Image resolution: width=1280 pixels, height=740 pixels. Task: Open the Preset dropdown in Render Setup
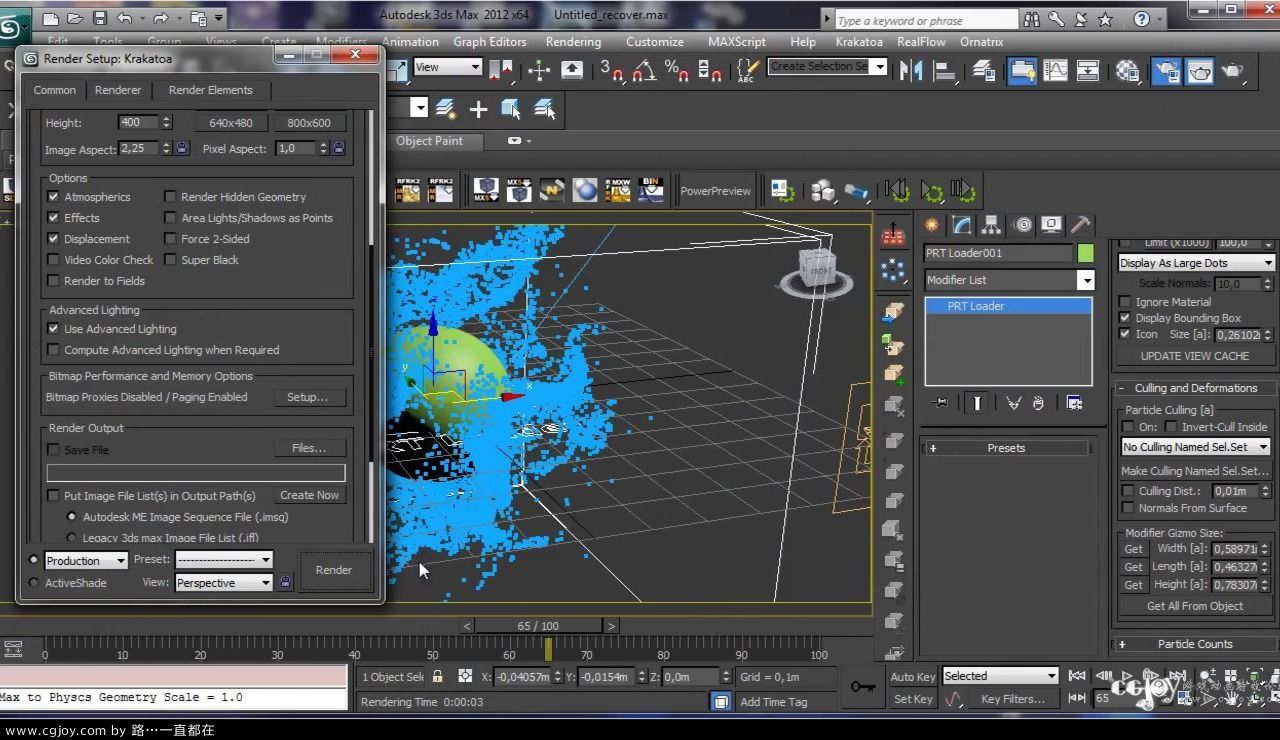224,560
